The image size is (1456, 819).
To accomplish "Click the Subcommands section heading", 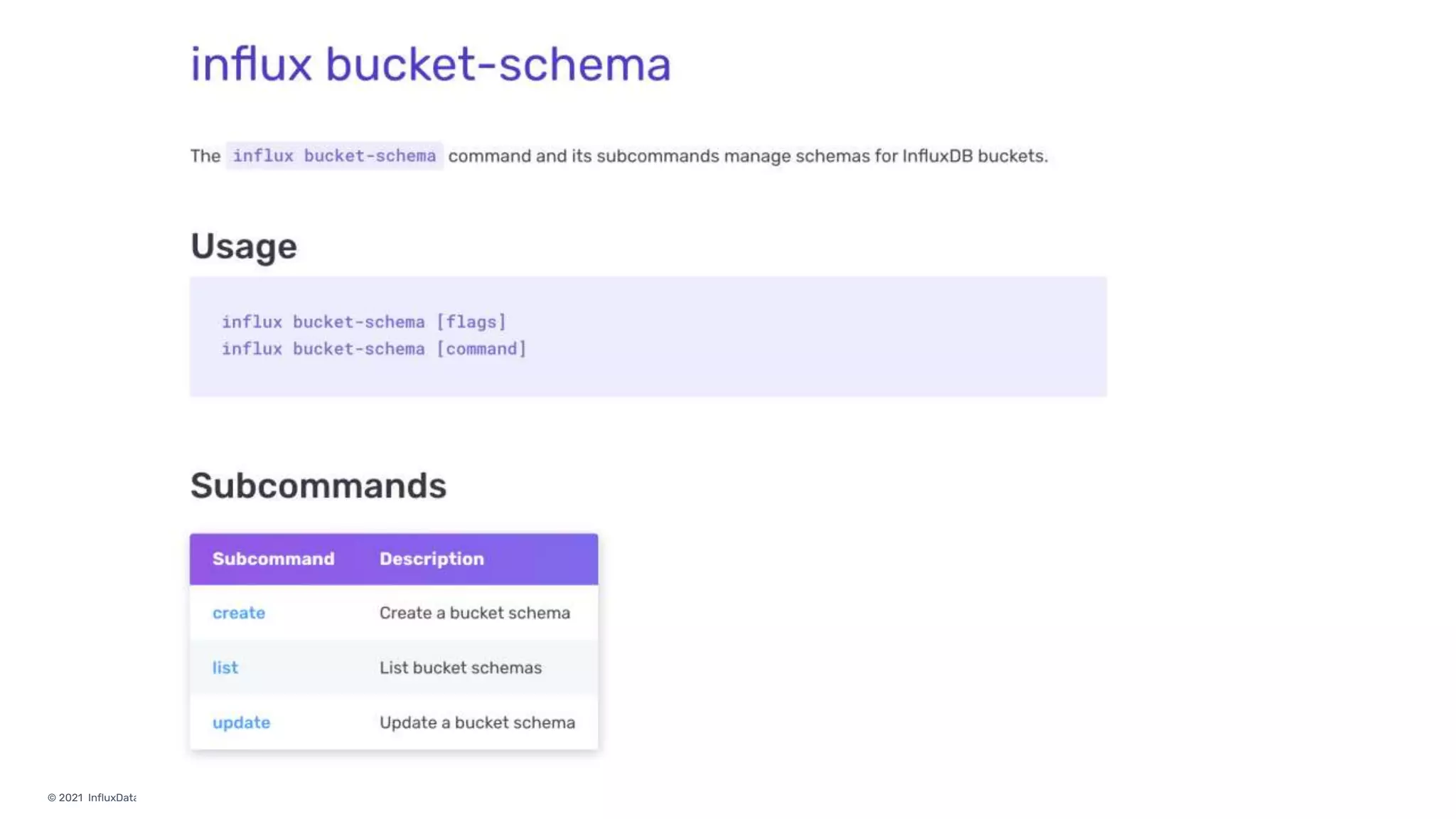I will [318, 486].
